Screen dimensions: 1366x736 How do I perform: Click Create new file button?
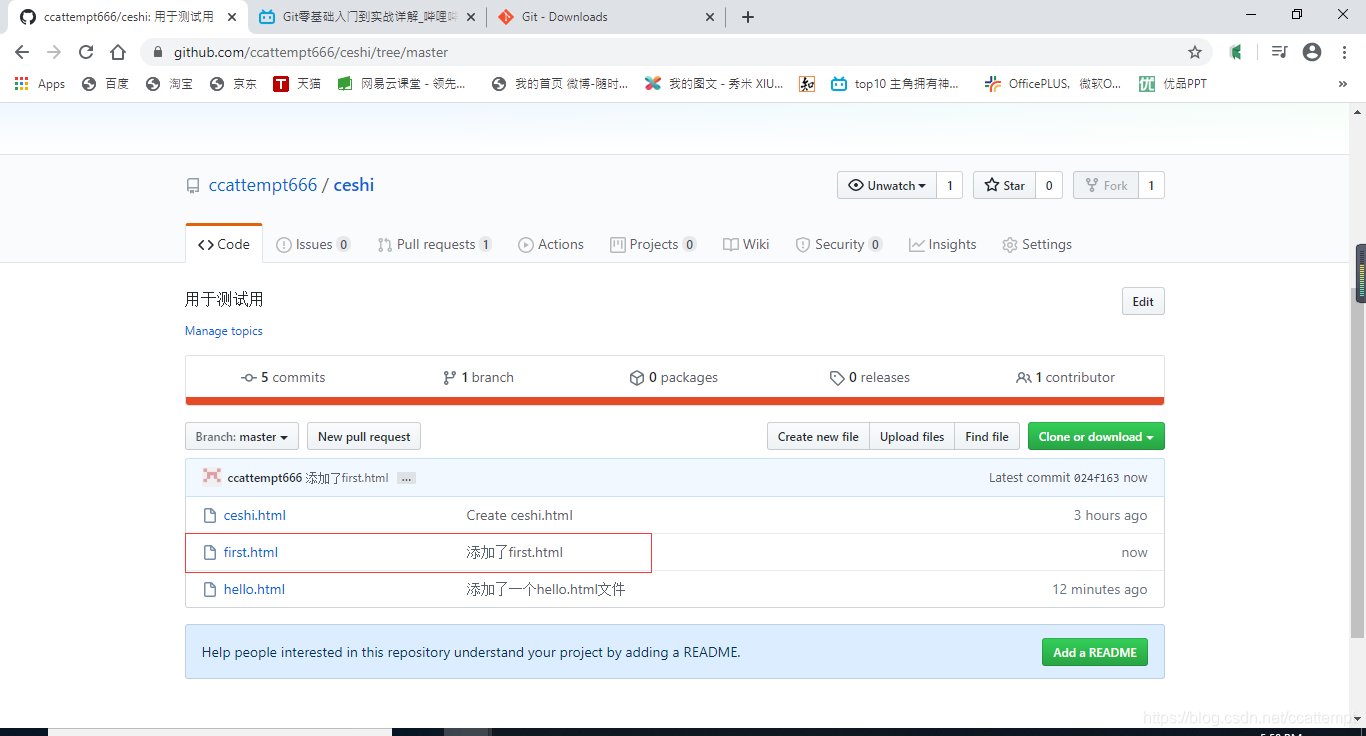[818, 437]
